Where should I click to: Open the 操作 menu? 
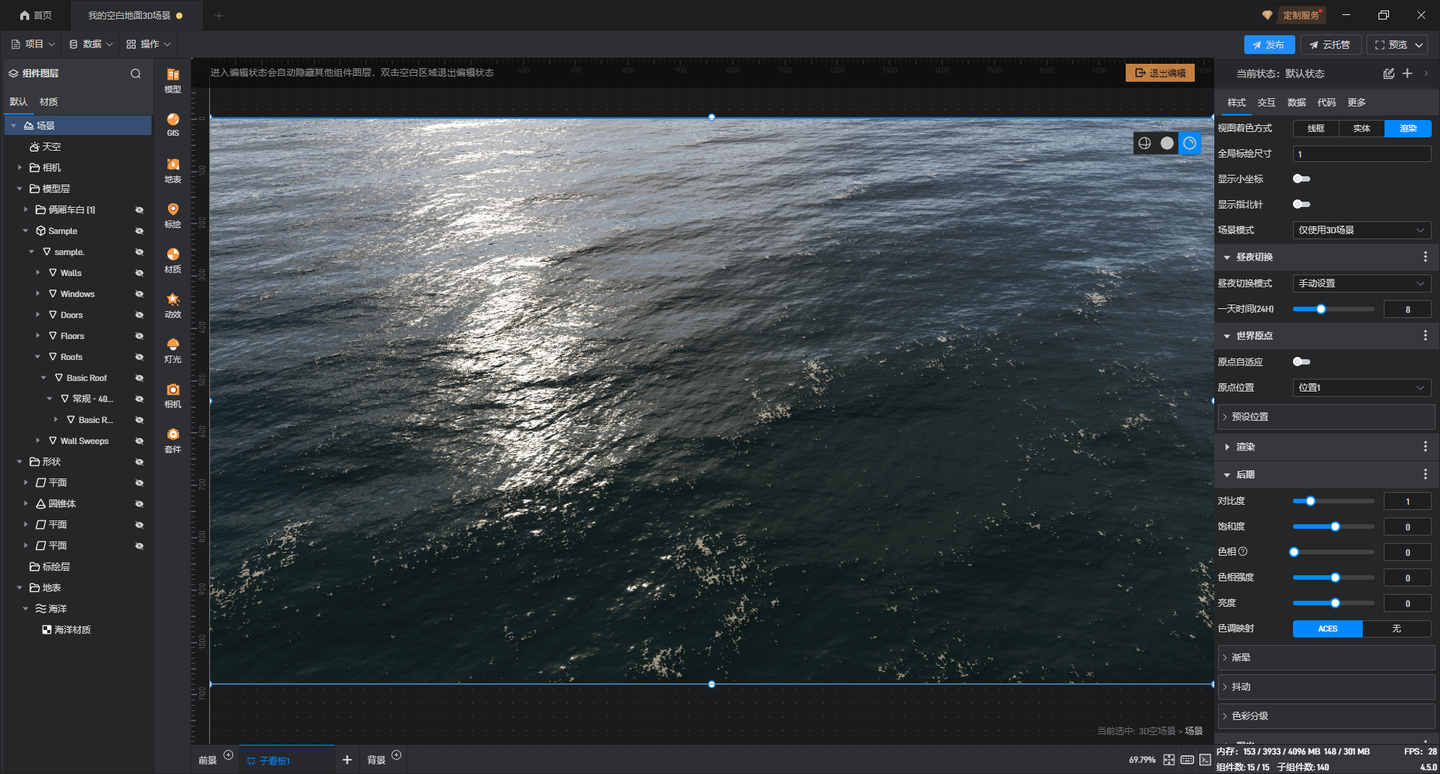point(148,44)
